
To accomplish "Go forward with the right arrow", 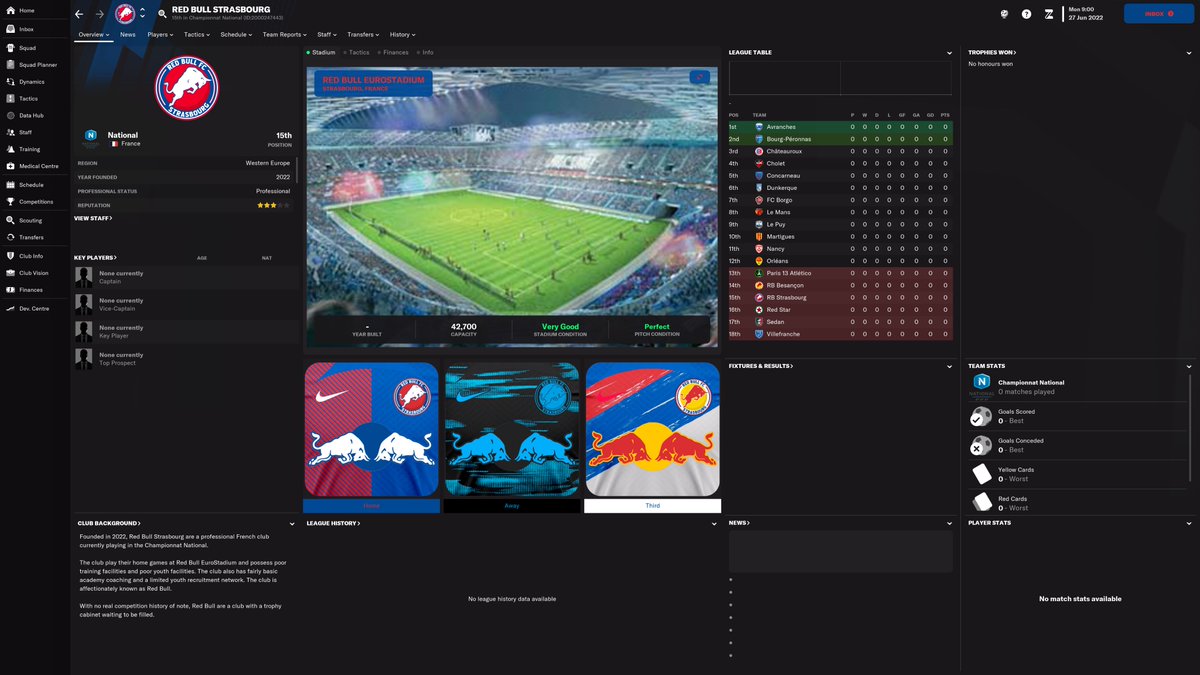I will tap(99, 14).
